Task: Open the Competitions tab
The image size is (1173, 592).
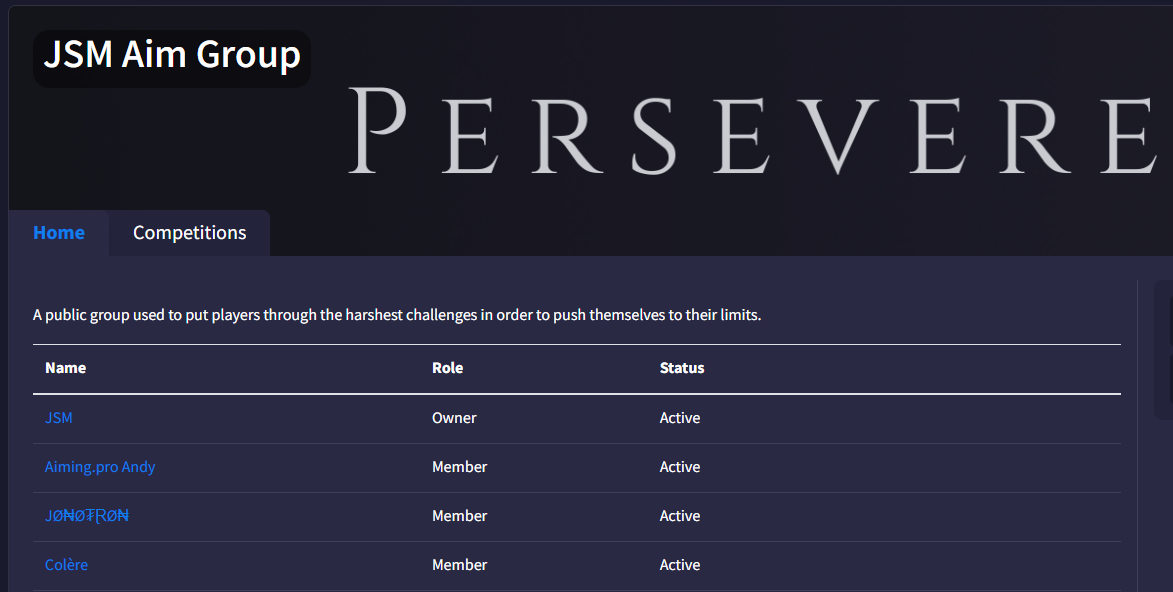Action: [x=189, y=233]
